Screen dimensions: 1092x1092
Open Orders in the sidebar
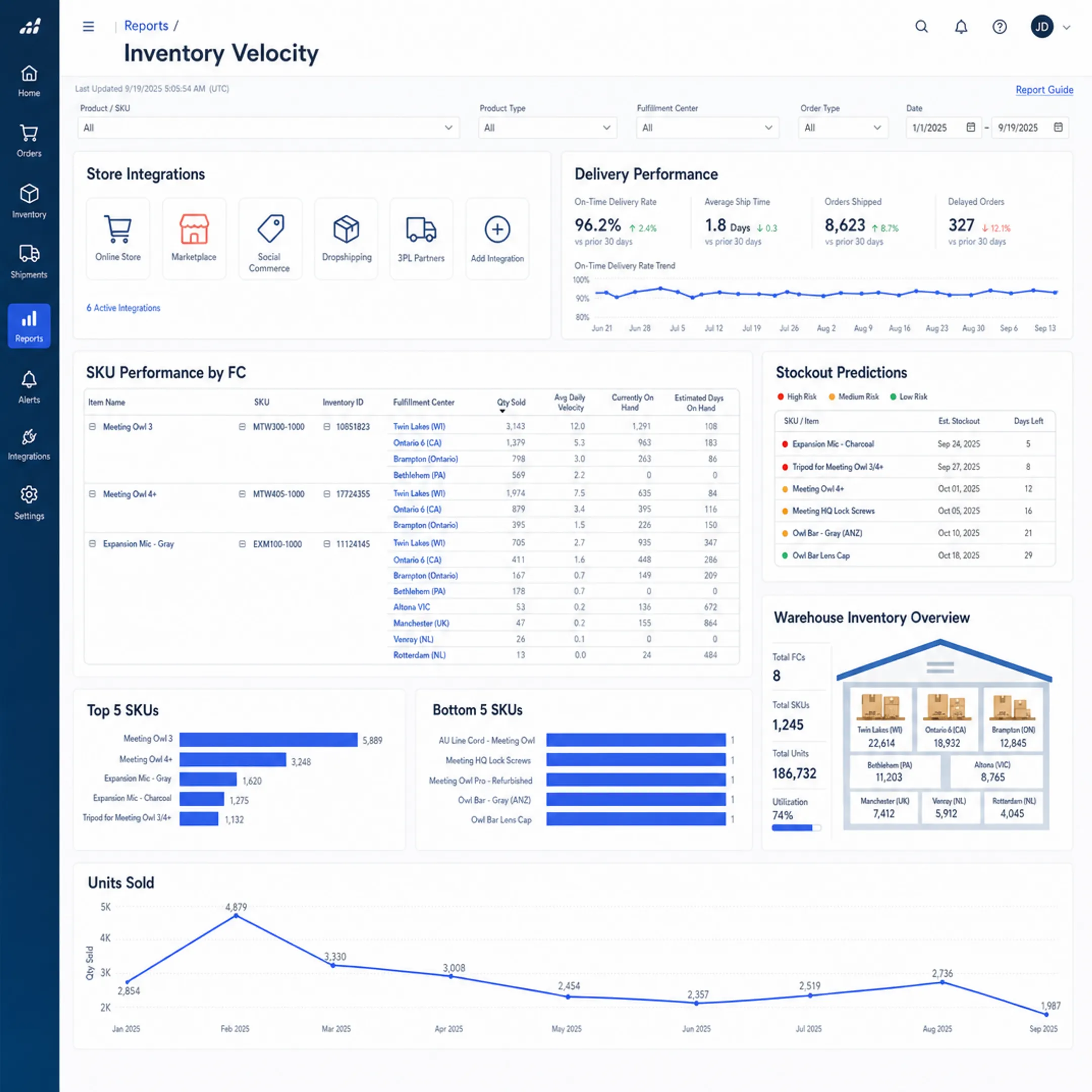(x=29, y=142)
